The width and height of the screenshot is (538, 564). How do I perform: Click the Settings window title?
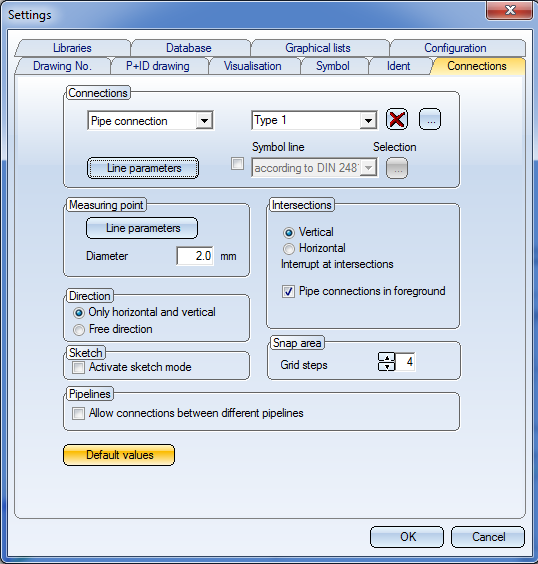coord(30,15)
